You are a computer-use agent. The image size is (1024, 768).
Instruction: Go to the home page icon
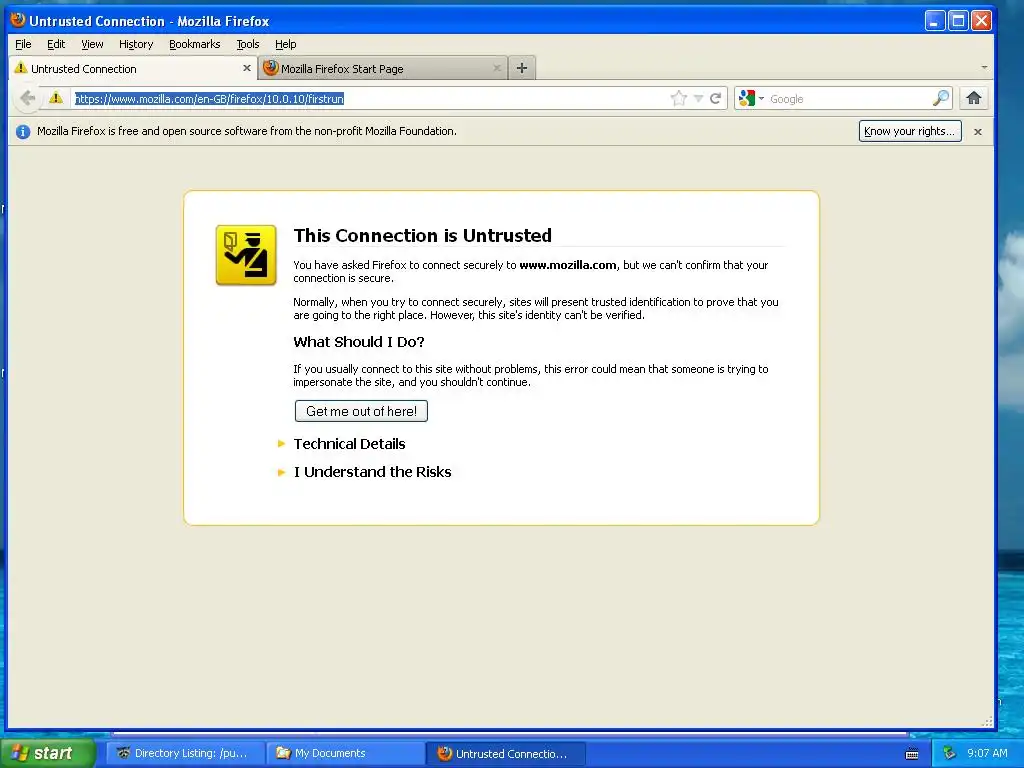click(974, 99)
